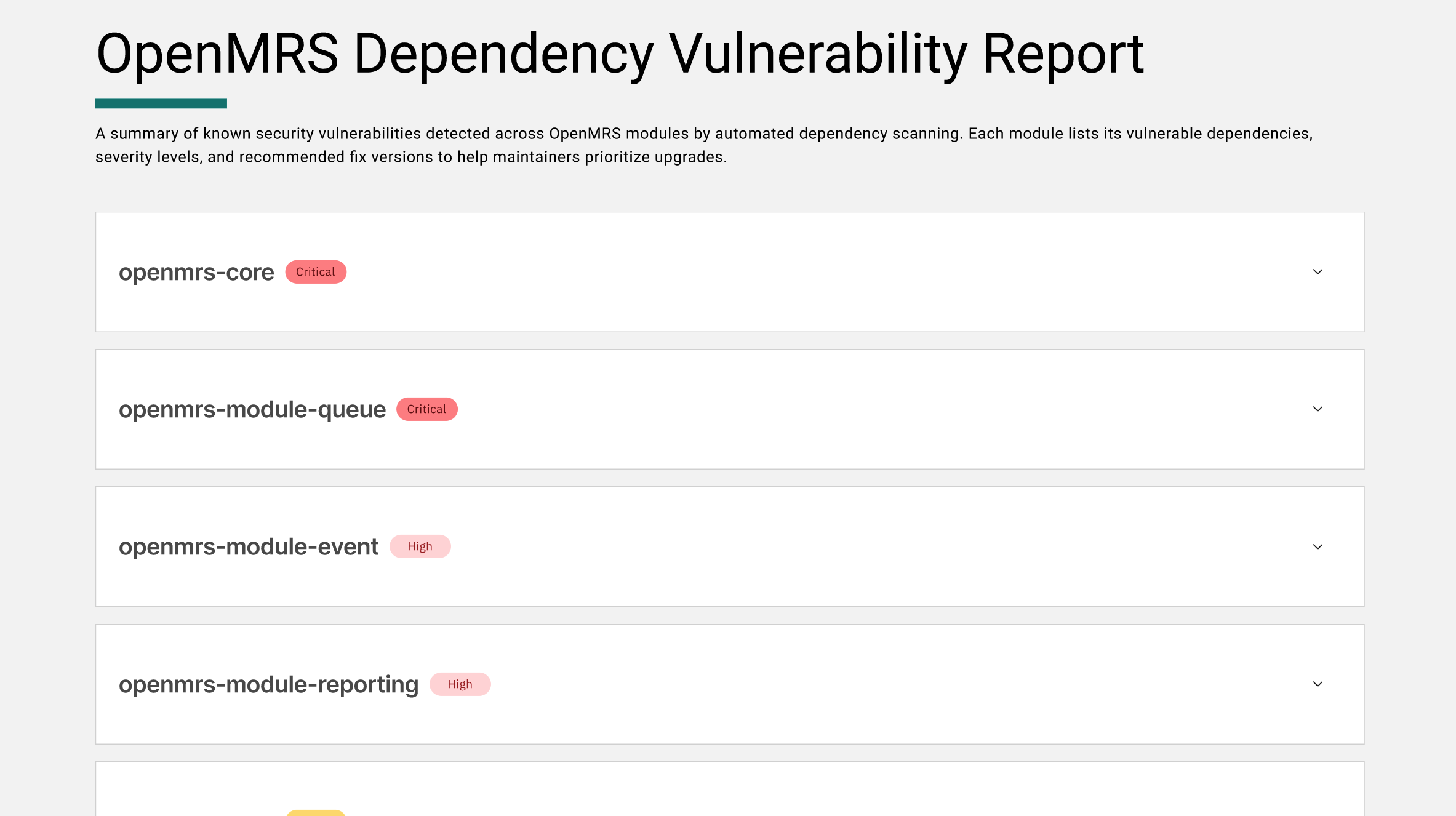Expand the openmrs-core section chevron
The width and height of the screenshot is (1456, 816).
tap(1318, 272)
